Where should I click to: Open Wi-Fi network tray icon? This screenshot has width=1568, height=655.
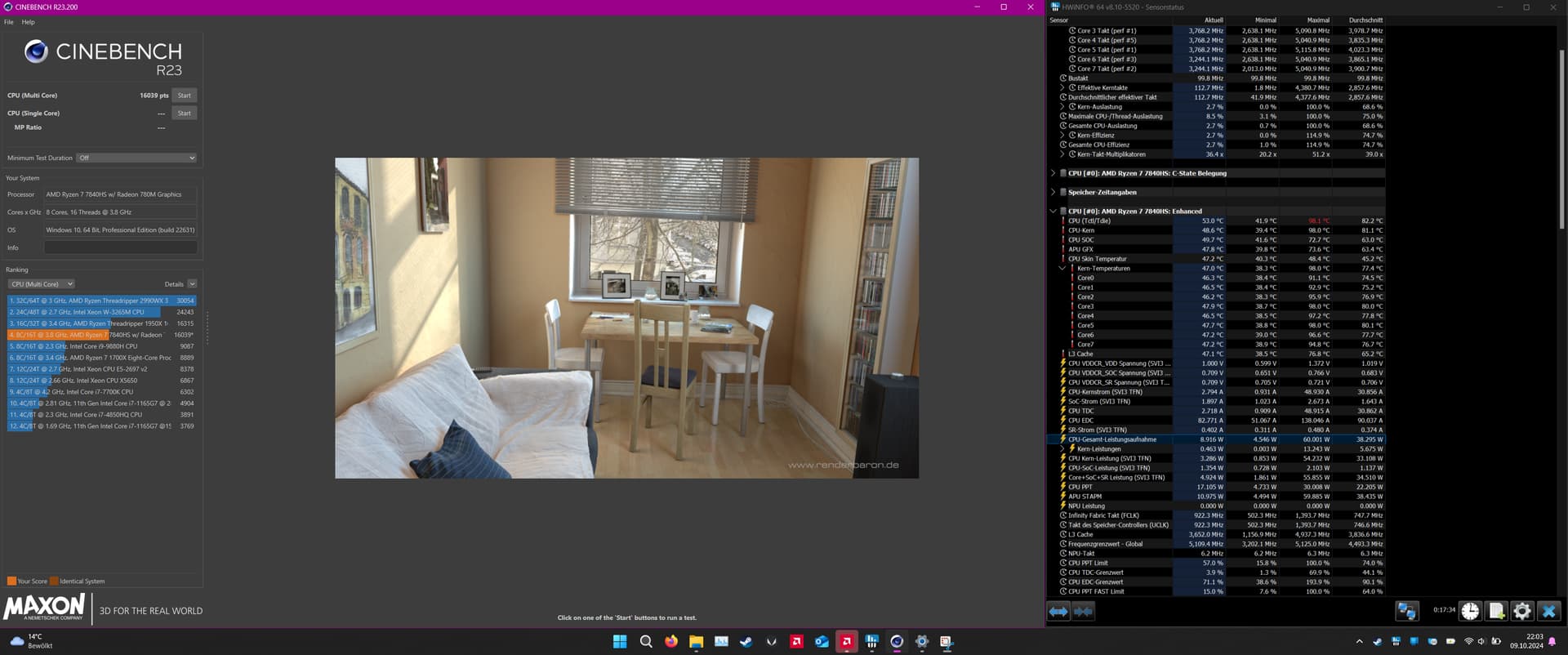(x=1468, y=641)
